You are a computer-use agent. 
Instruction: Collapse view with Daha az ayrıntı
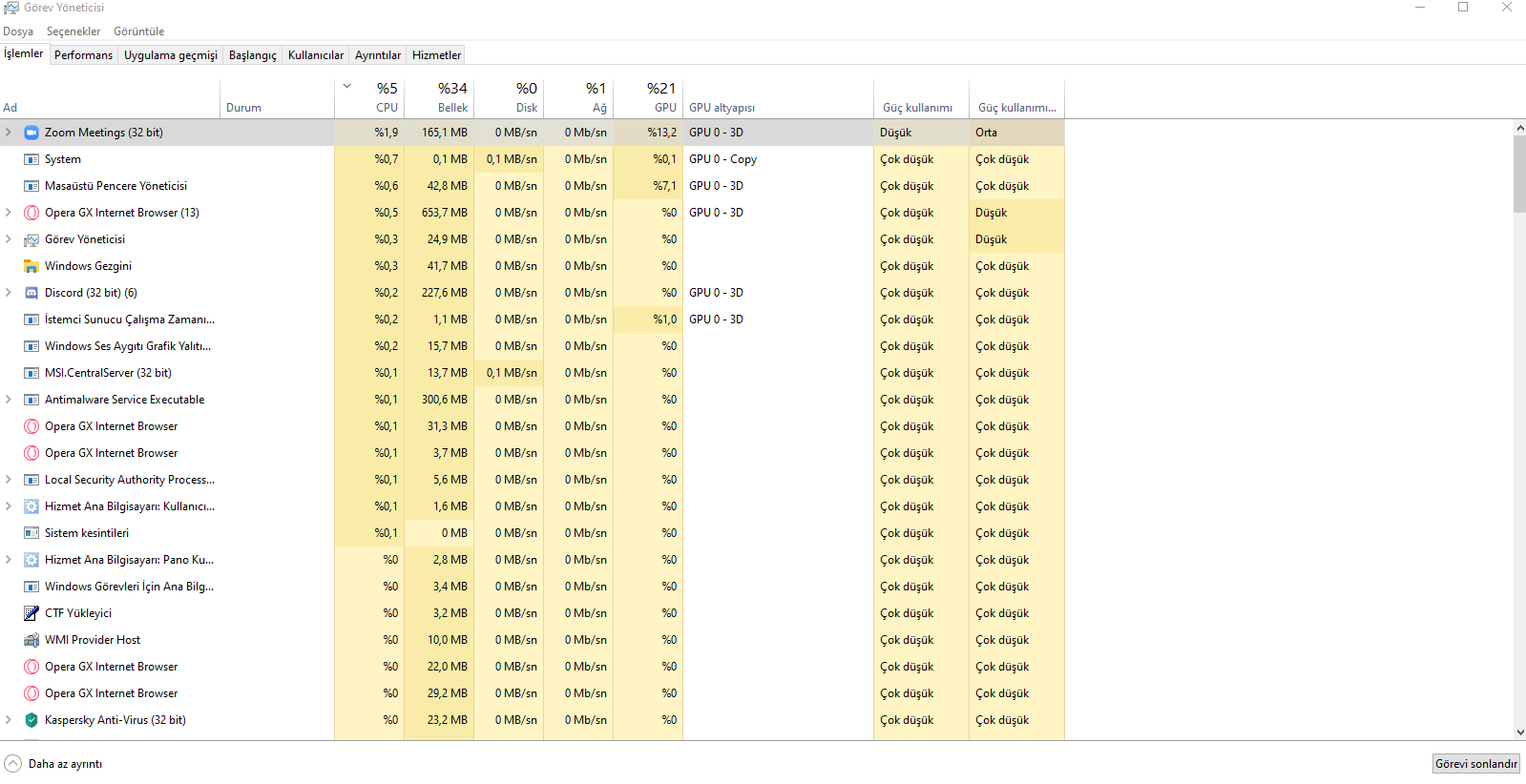(53, 764)
